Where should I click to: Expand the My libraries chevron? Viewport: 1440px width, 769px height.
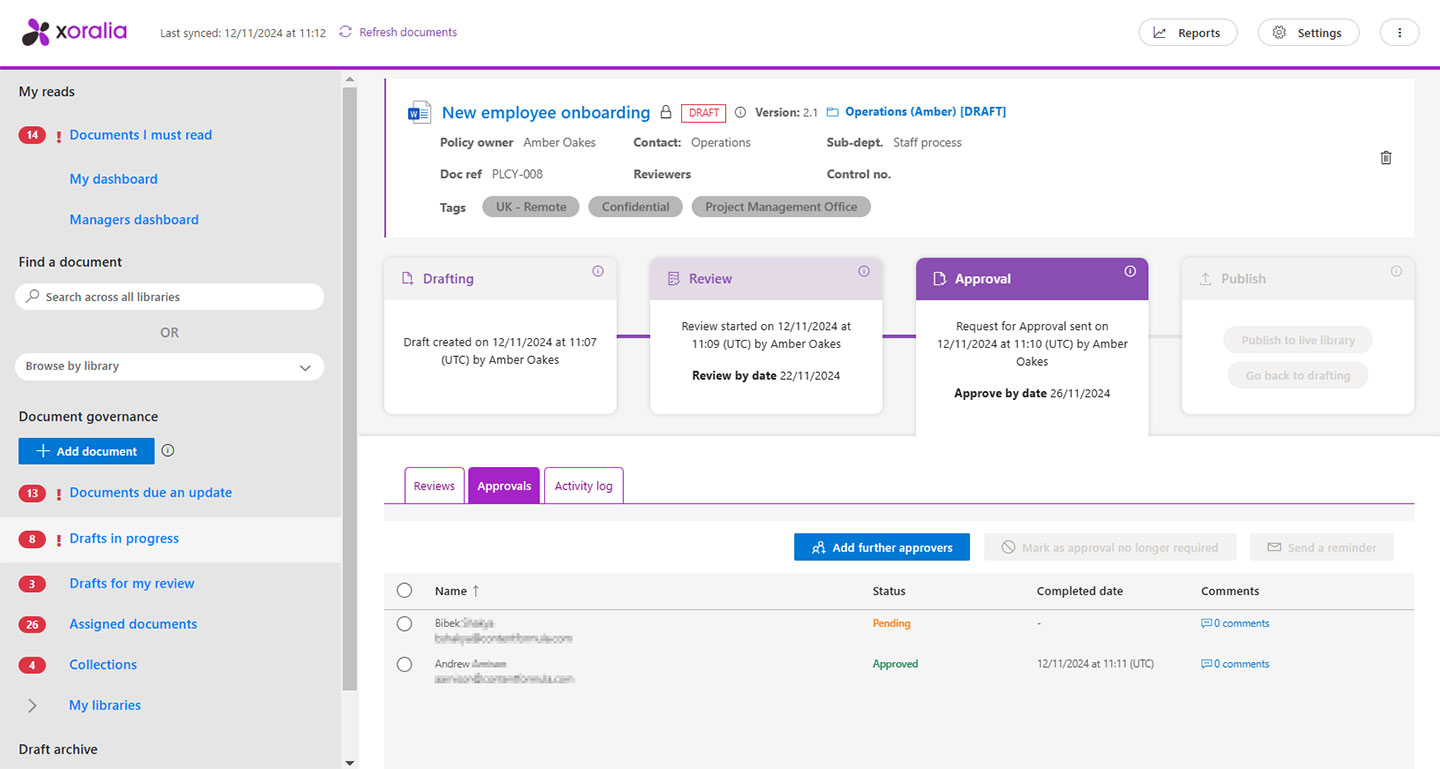tap(32, 705)
